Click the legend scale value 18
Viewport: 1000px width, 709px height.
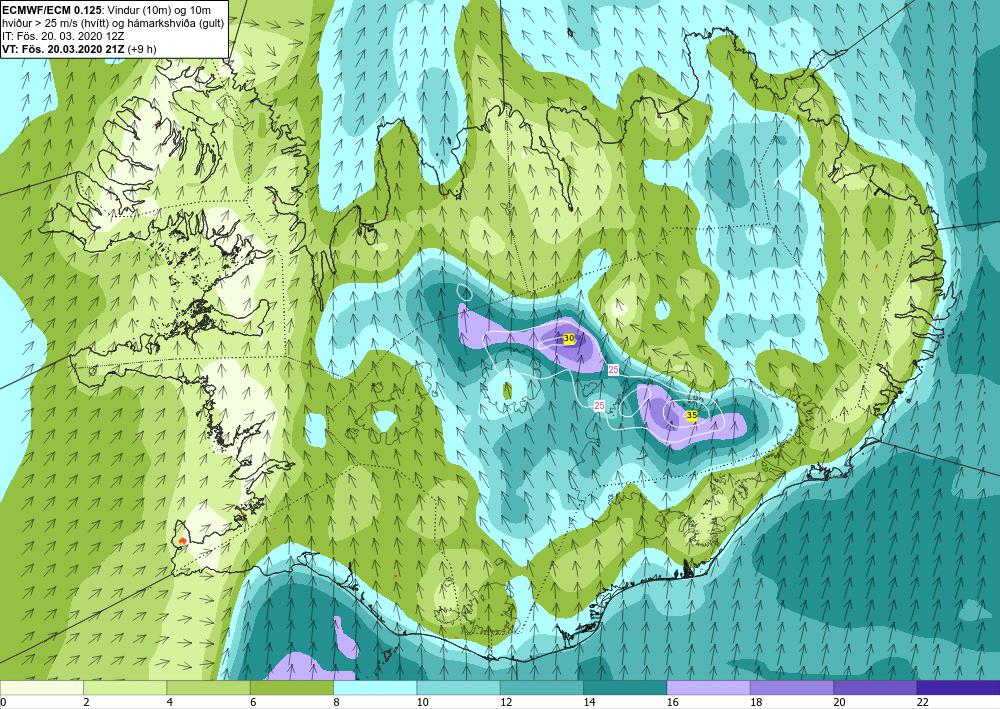(755, 702)
